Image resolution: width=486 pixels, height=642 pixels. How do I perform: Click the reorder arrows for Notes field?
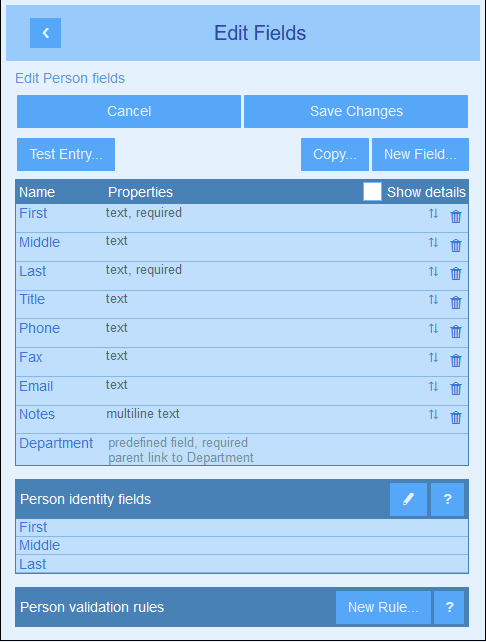pyautogui.click(x=433, y=414)
